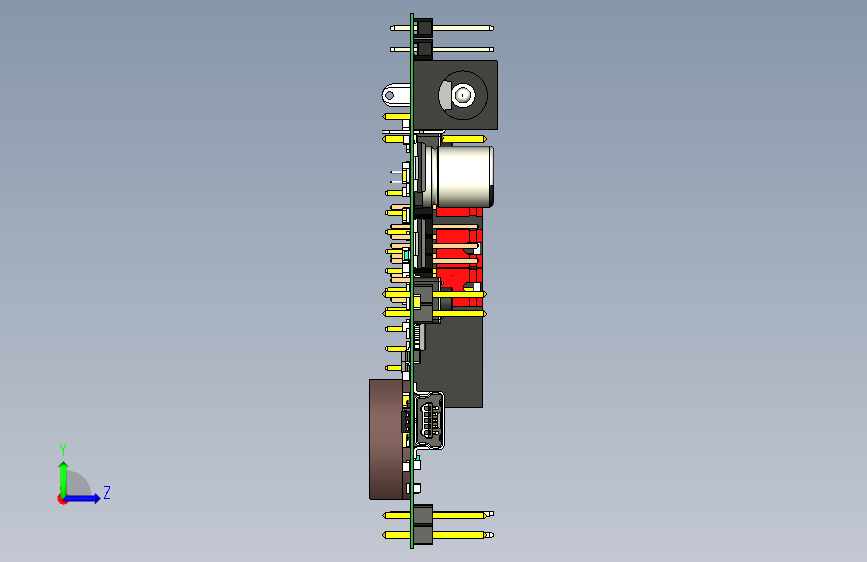Select the mini USB connector on the board

pos(429,420)
